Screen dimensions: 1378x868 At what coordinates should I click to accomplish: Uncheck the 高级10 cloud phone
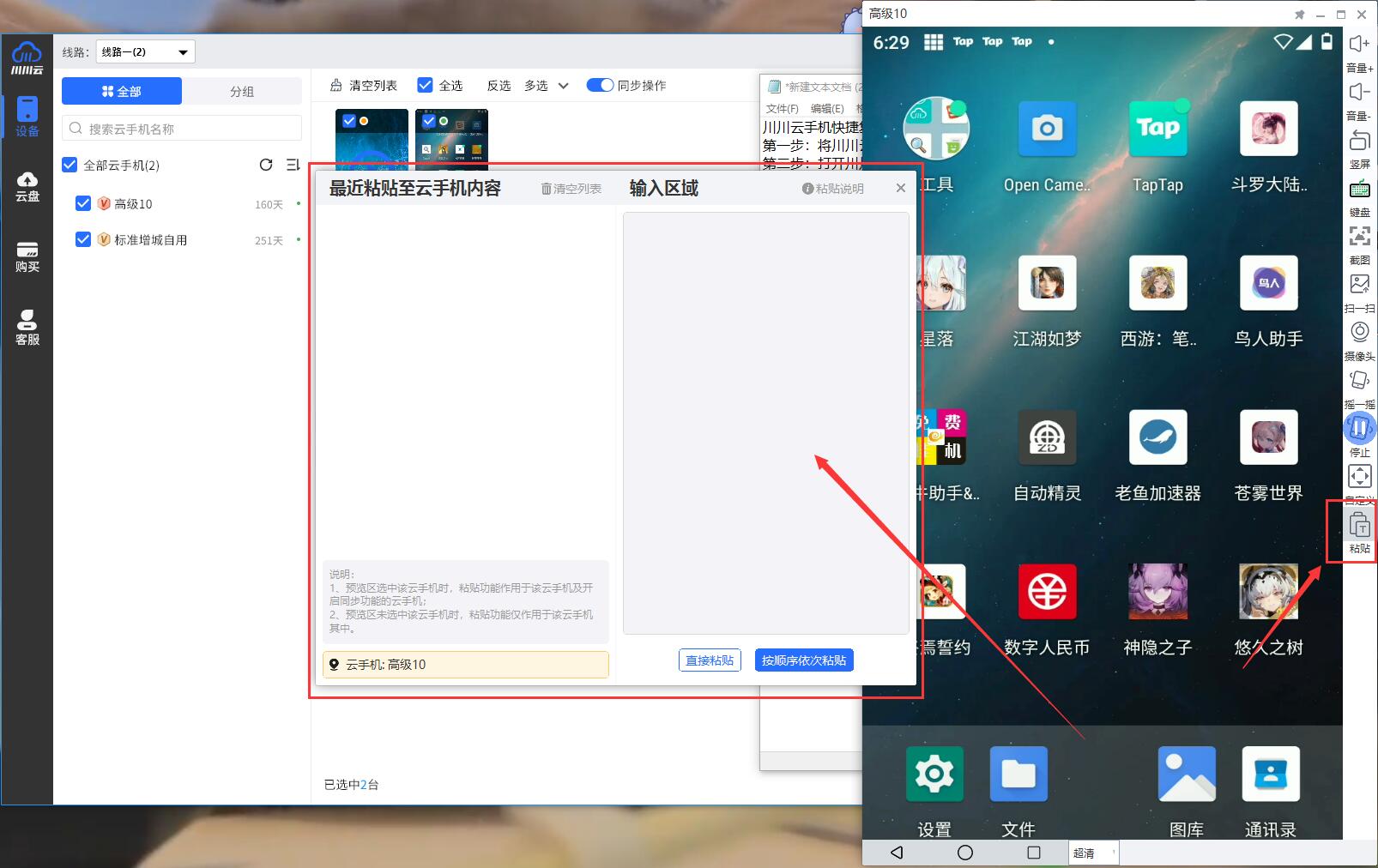point(83,203)
